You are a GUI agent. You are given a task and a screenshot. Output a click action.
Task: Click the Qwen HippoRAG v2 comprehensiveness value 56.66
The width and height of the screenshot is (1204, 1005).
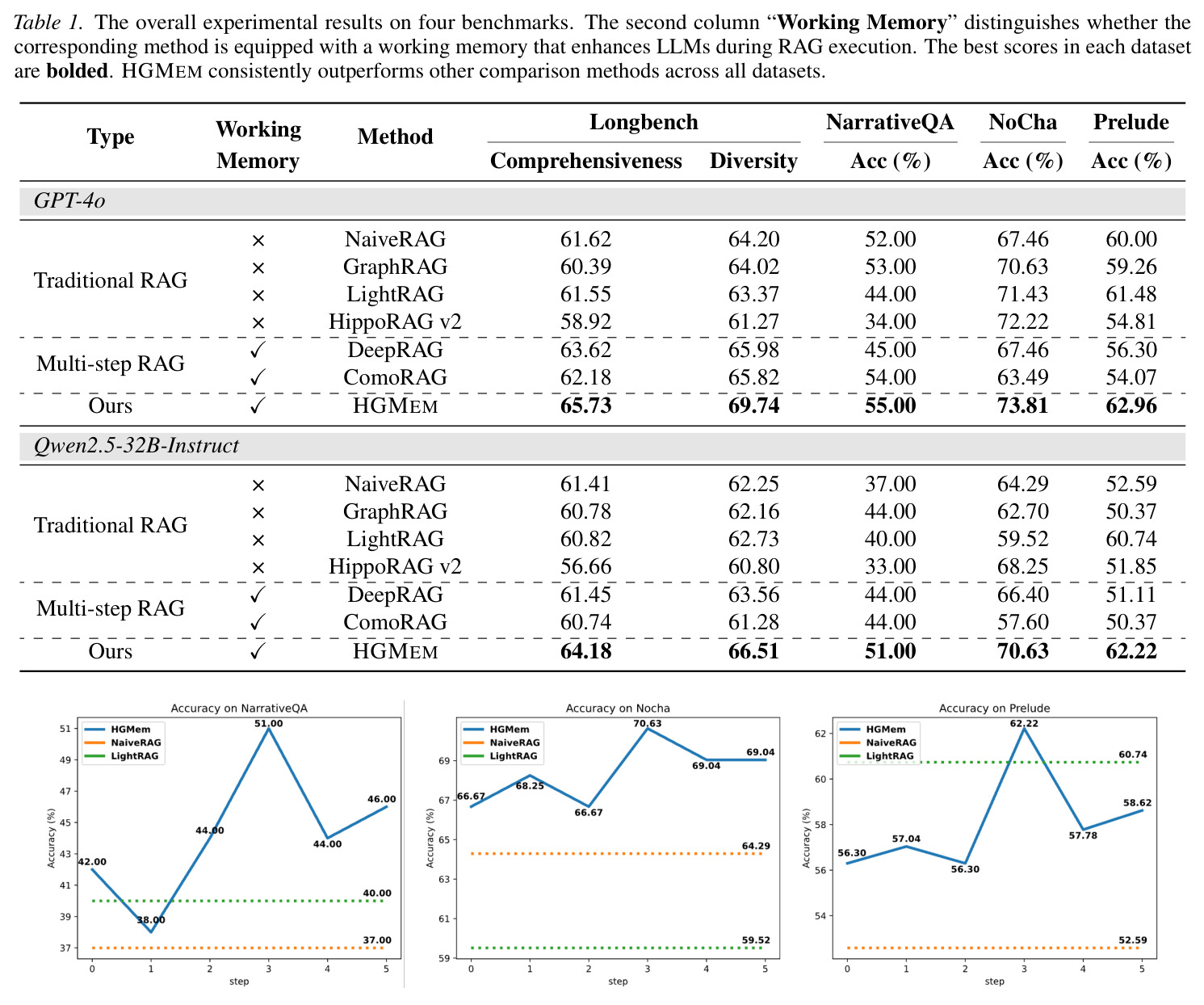pos(586,566)
